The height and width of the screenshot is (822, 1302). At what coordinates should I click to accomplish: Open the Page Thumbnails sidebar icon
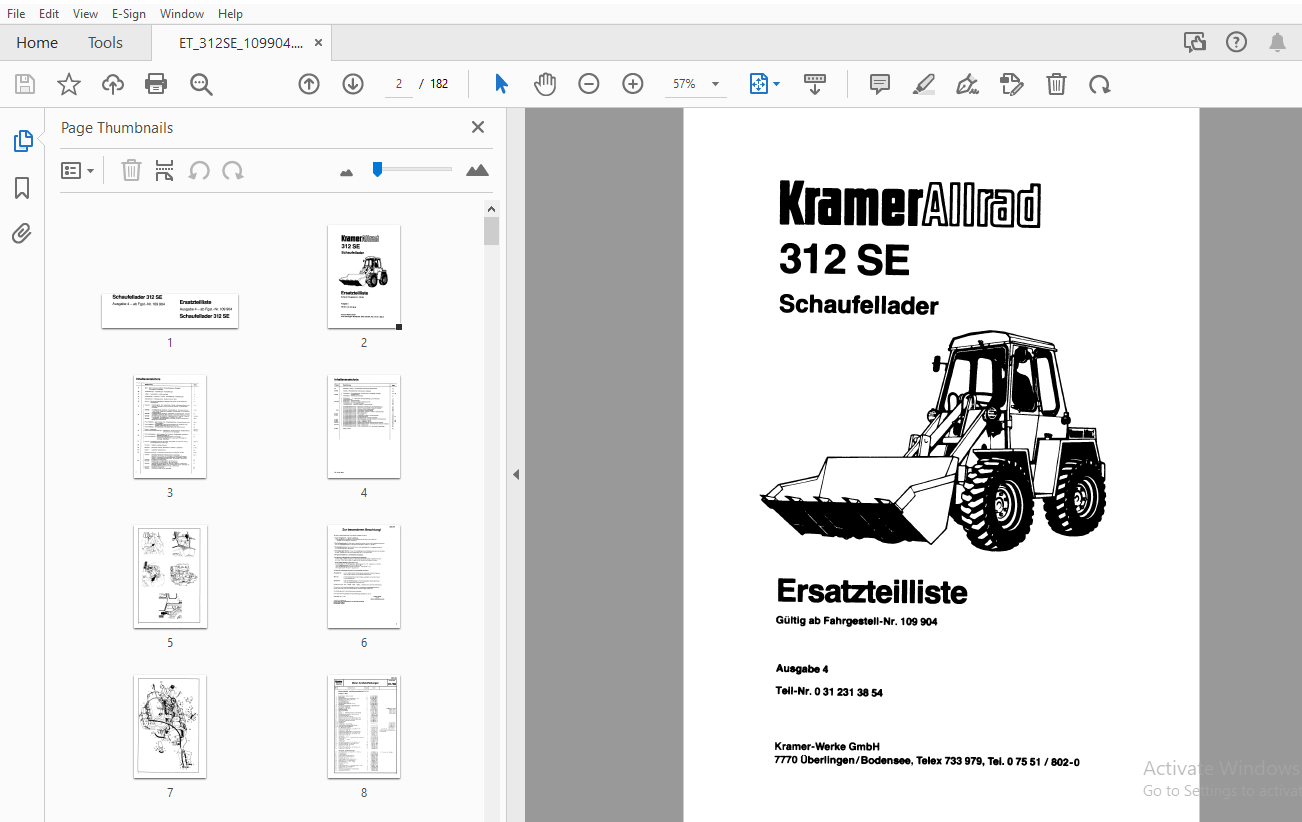click(22, 141)
